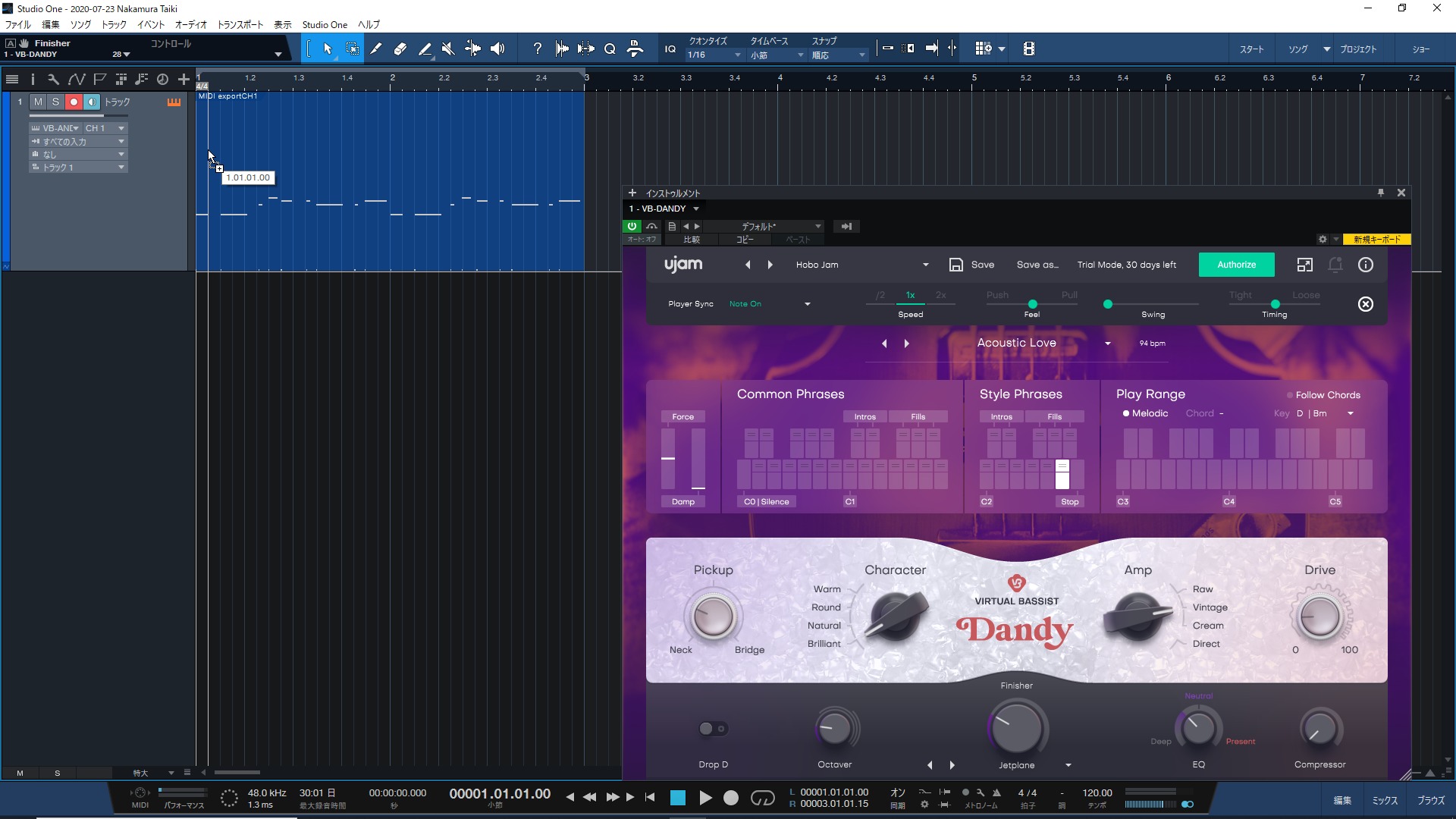Select the Arrow tool in the toolbar
The image size is (1456, 819).
pos(328,49)
